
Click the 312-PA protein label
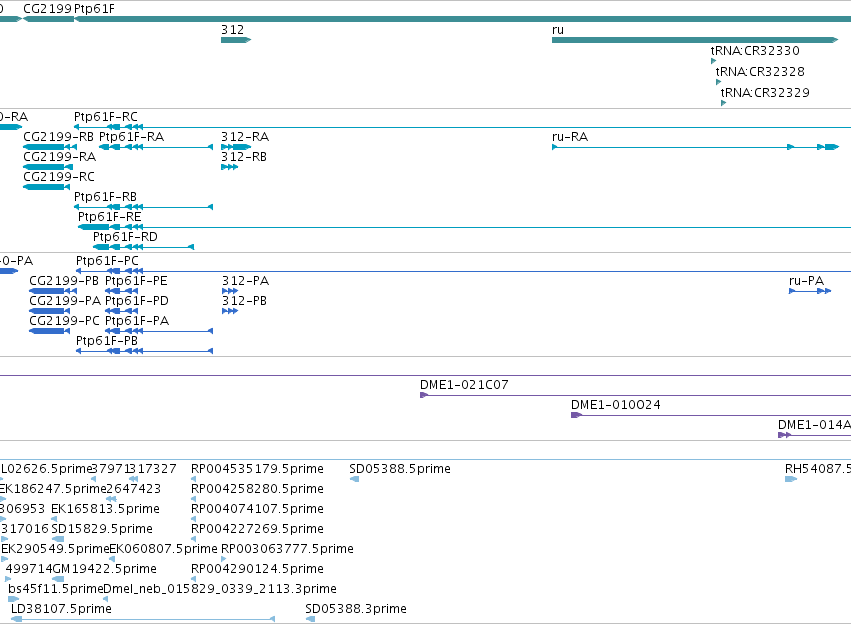pos(245,281)
